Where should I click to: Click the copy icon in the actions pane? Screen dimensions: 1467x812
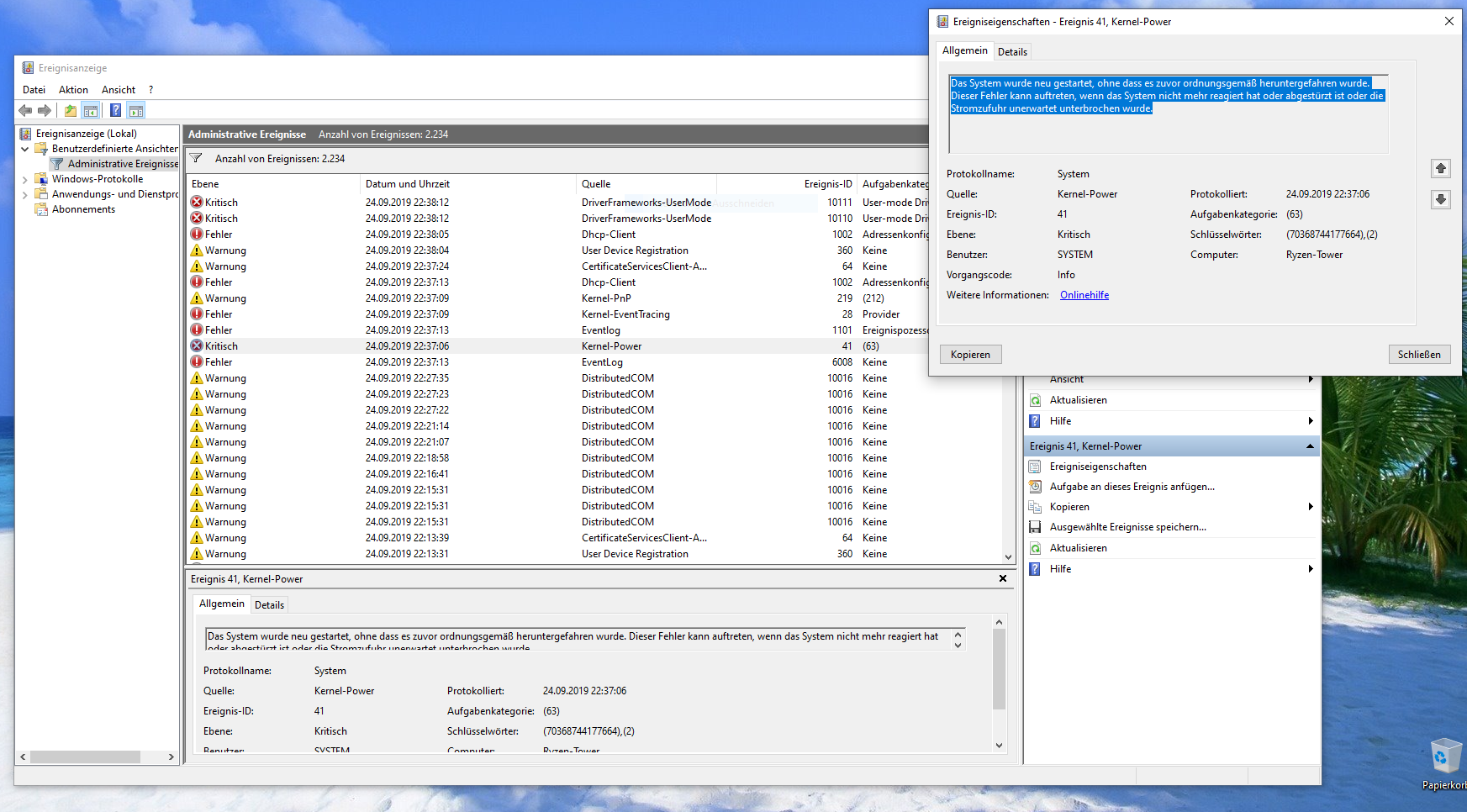click(1036, 507)
